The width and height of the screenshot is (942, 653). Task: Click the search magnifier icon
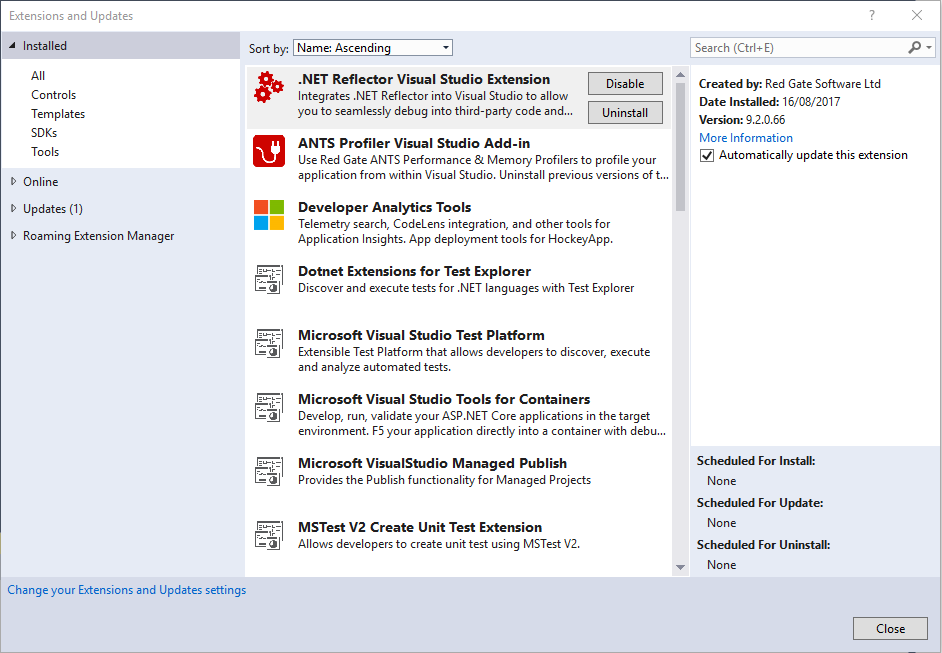tap(914, 47)
